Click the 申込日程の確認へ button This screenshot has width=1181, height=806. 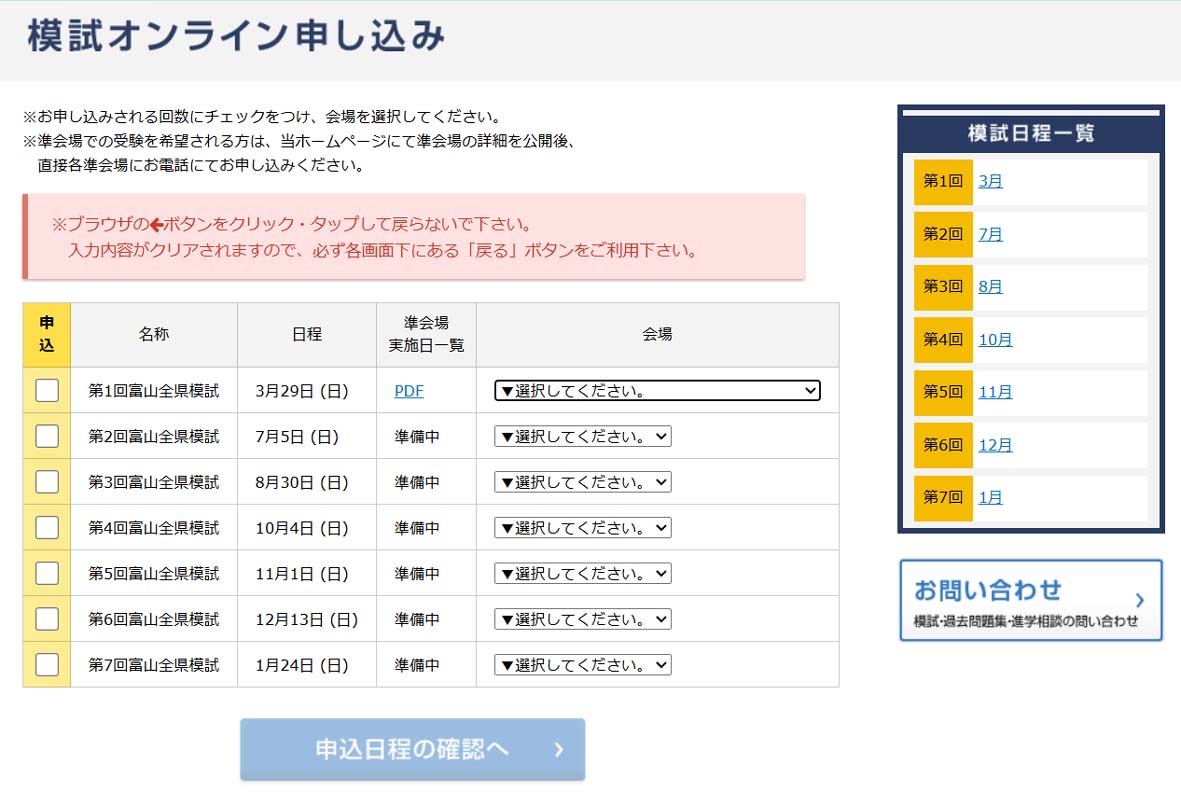[412, 749]
